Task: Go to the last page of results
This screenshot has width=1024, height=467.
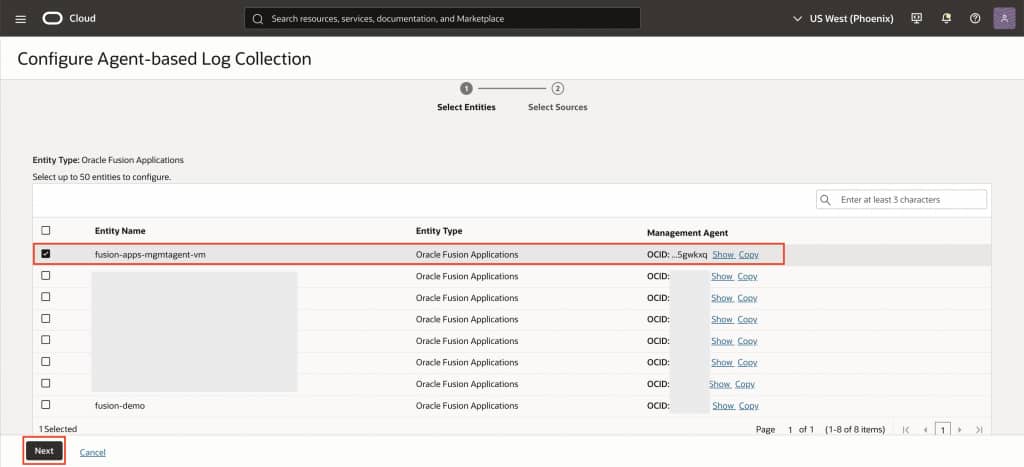Action: point(978,430)
